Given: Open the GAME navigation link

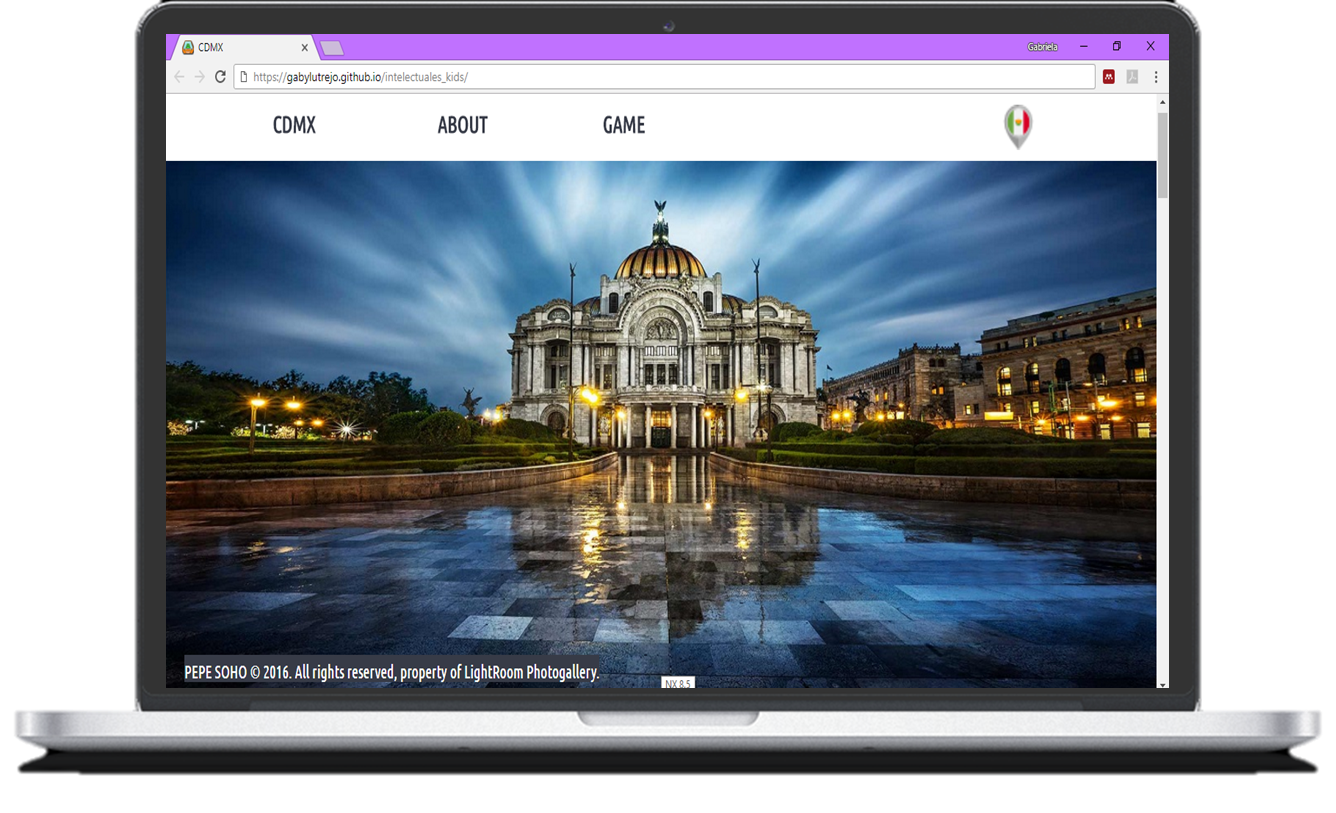Looking at the screenshot, I should (623, 126).
